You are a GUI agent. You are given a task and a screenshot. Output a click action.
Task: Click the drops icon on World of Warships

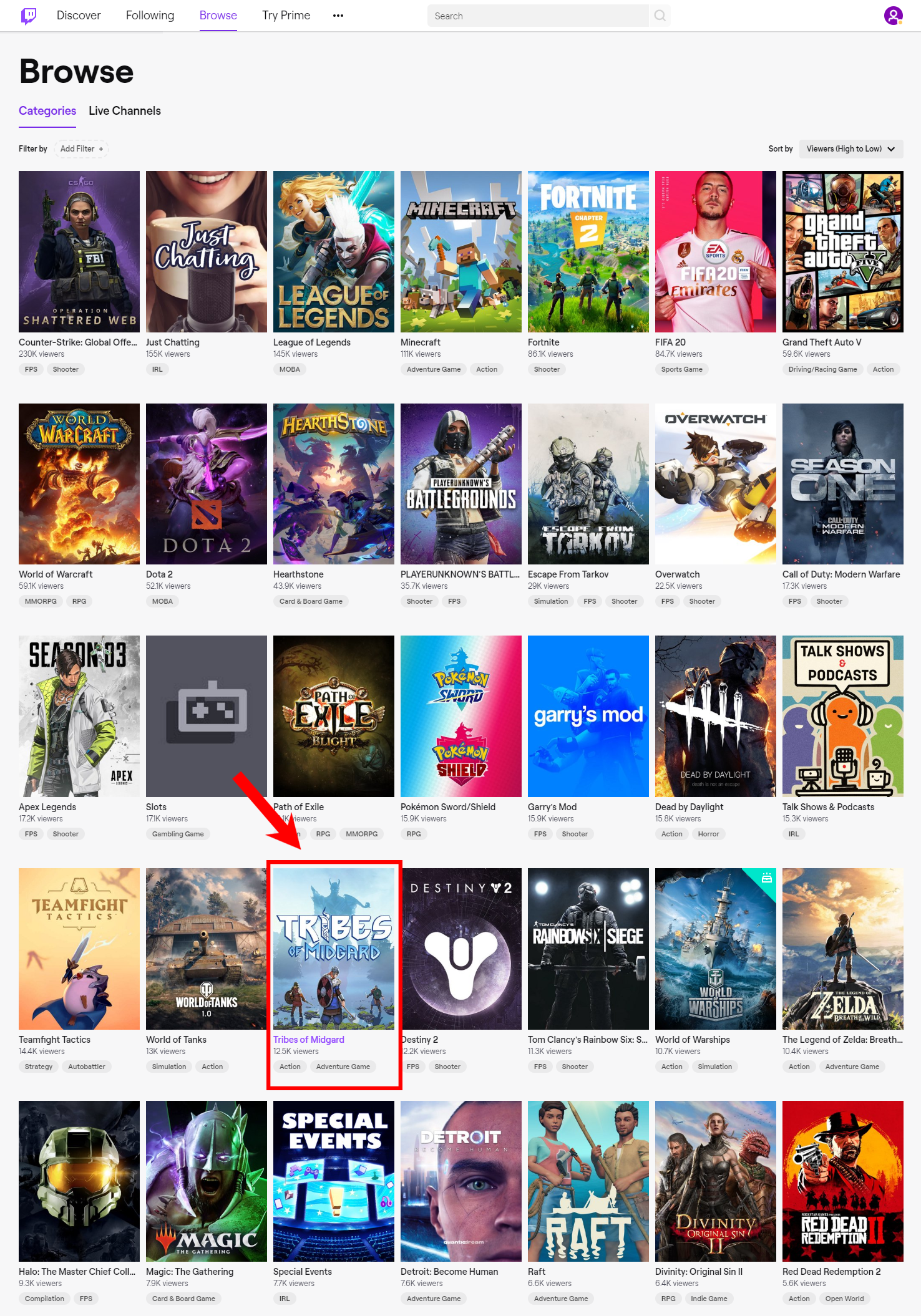tap(767, 878)
